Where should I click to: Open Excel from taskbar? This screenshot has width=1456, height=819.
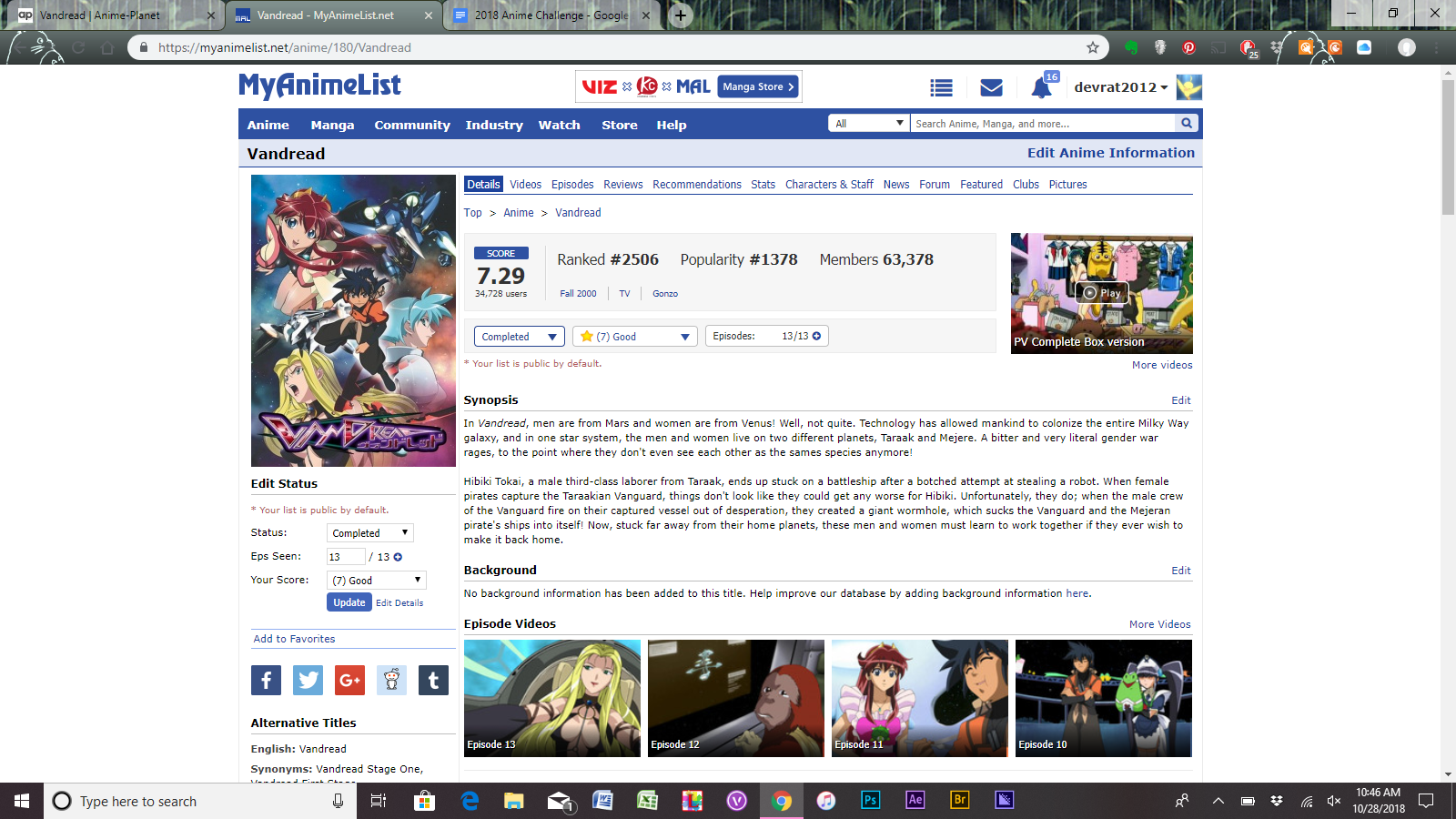(x=648, y=801)
